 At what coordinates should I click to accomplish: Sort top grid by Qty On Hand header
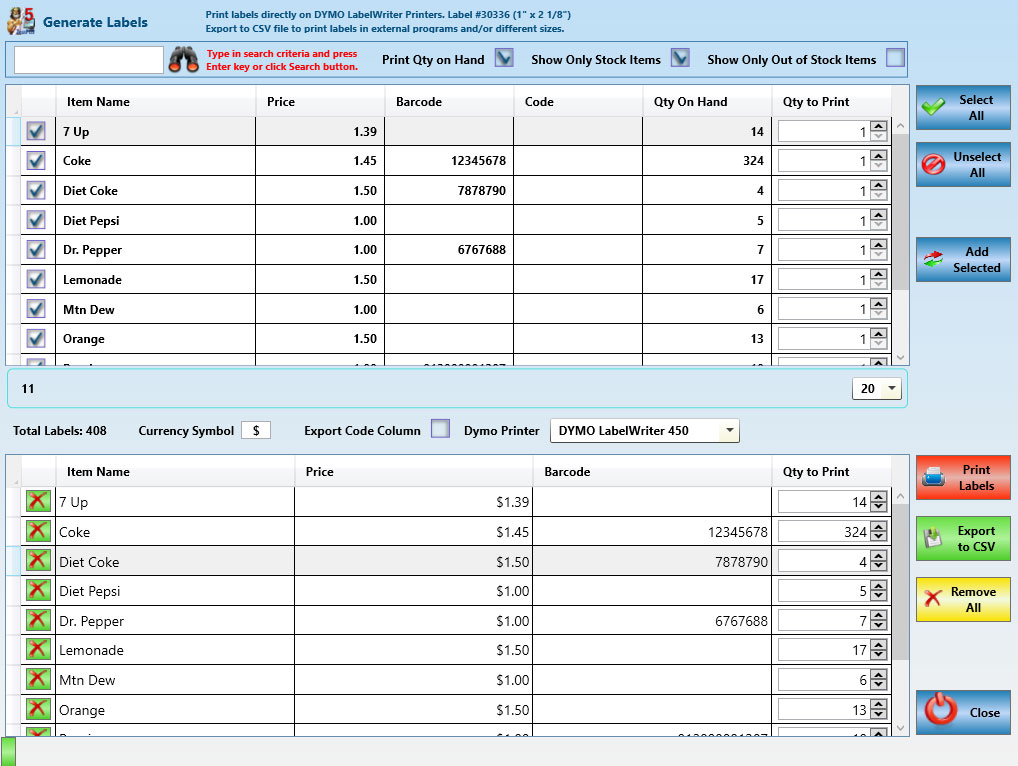click(707, 101)
